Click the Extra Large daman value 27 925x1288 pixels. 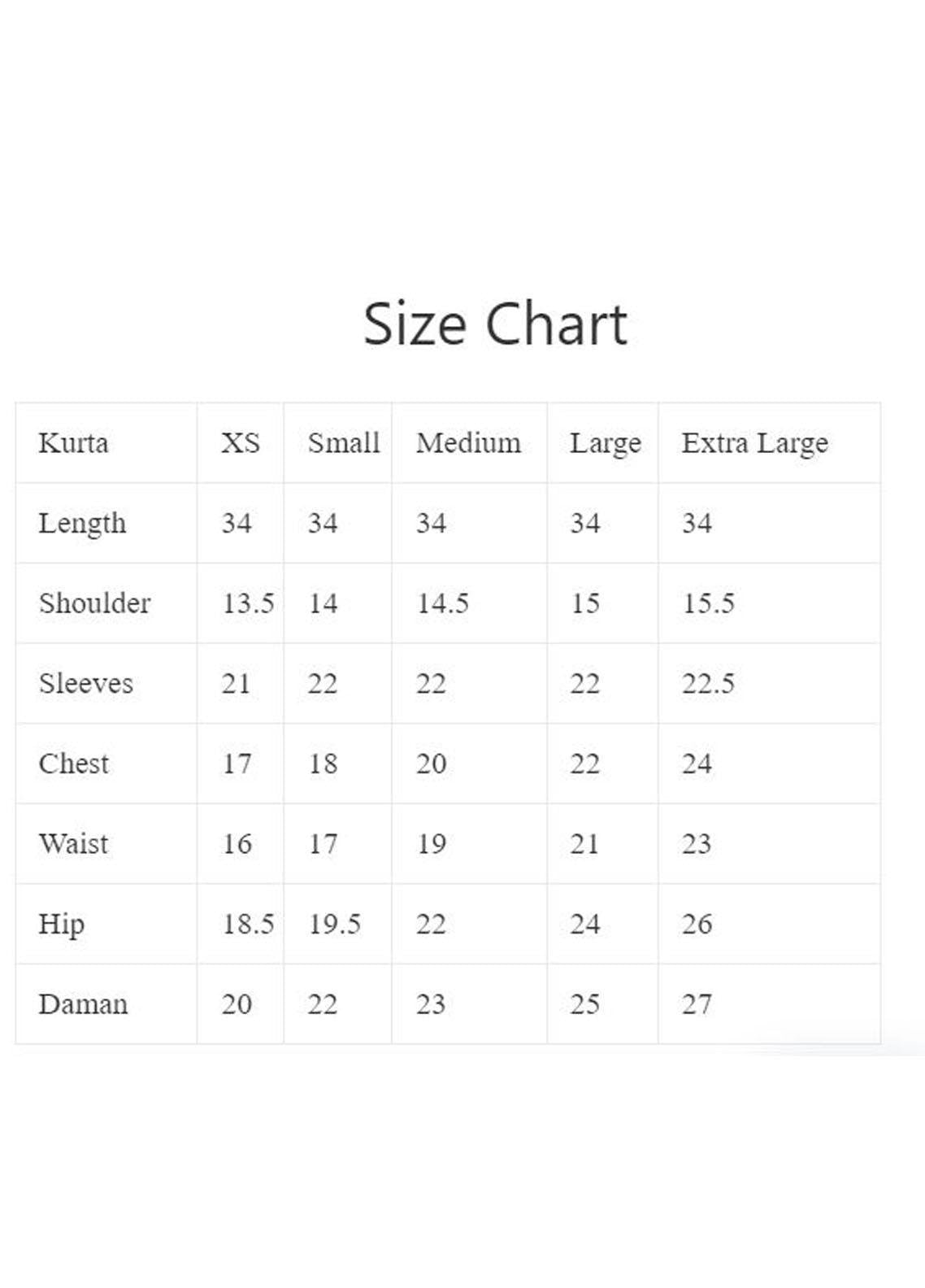pos(697,1004)
